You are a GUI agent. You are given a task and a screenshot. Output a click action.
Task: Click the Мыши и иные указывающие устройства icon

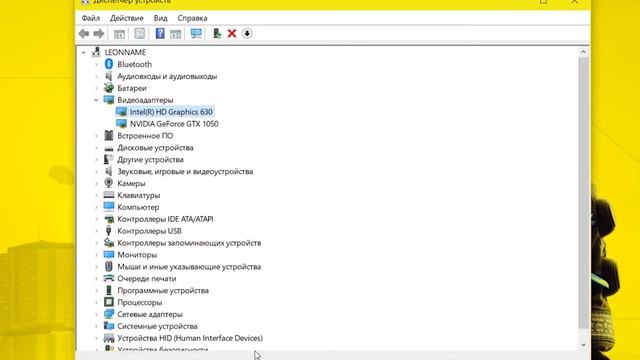tap(109, 267)
